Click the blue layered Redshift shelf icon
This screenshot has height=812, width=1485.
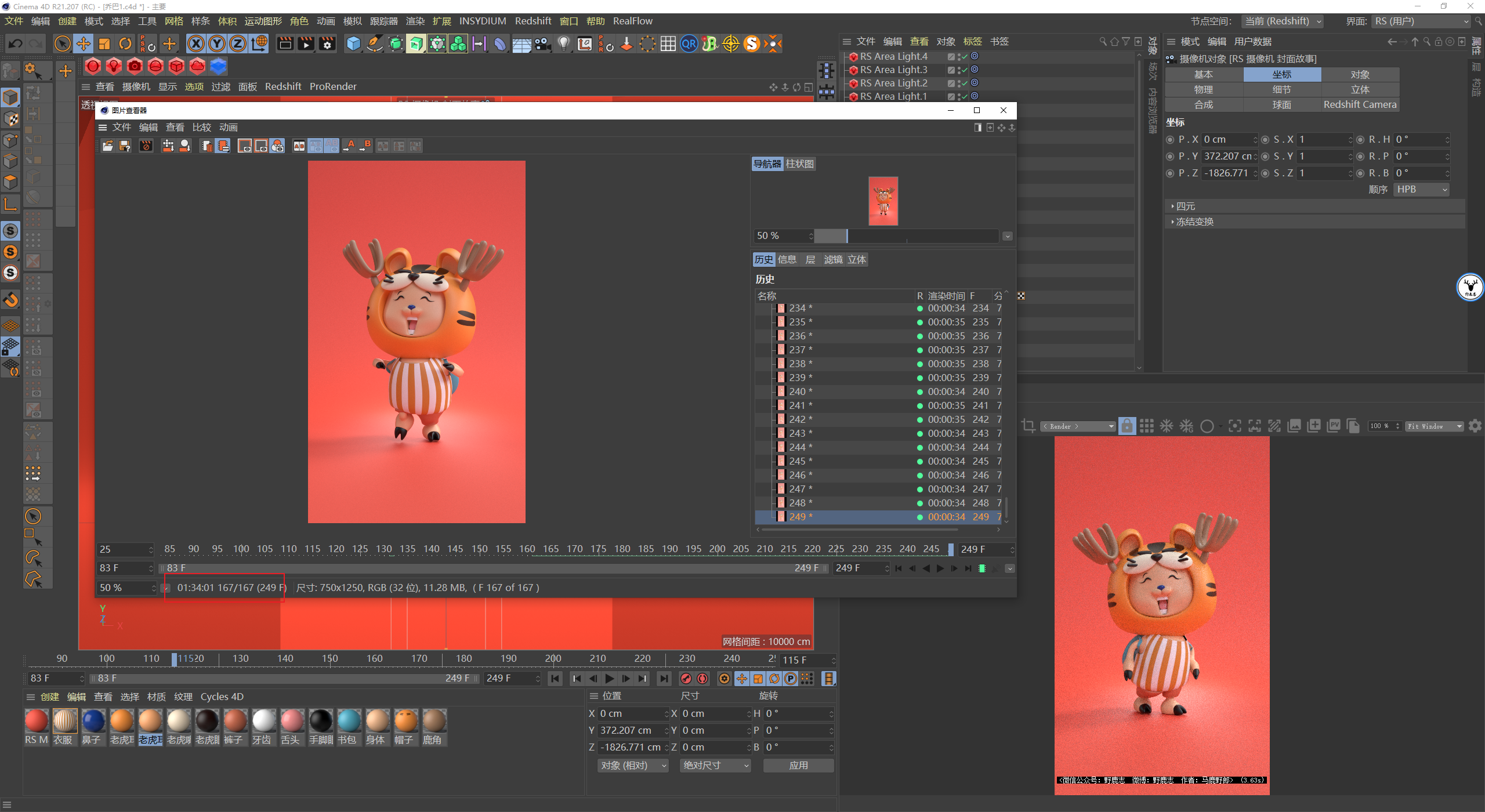218,67
